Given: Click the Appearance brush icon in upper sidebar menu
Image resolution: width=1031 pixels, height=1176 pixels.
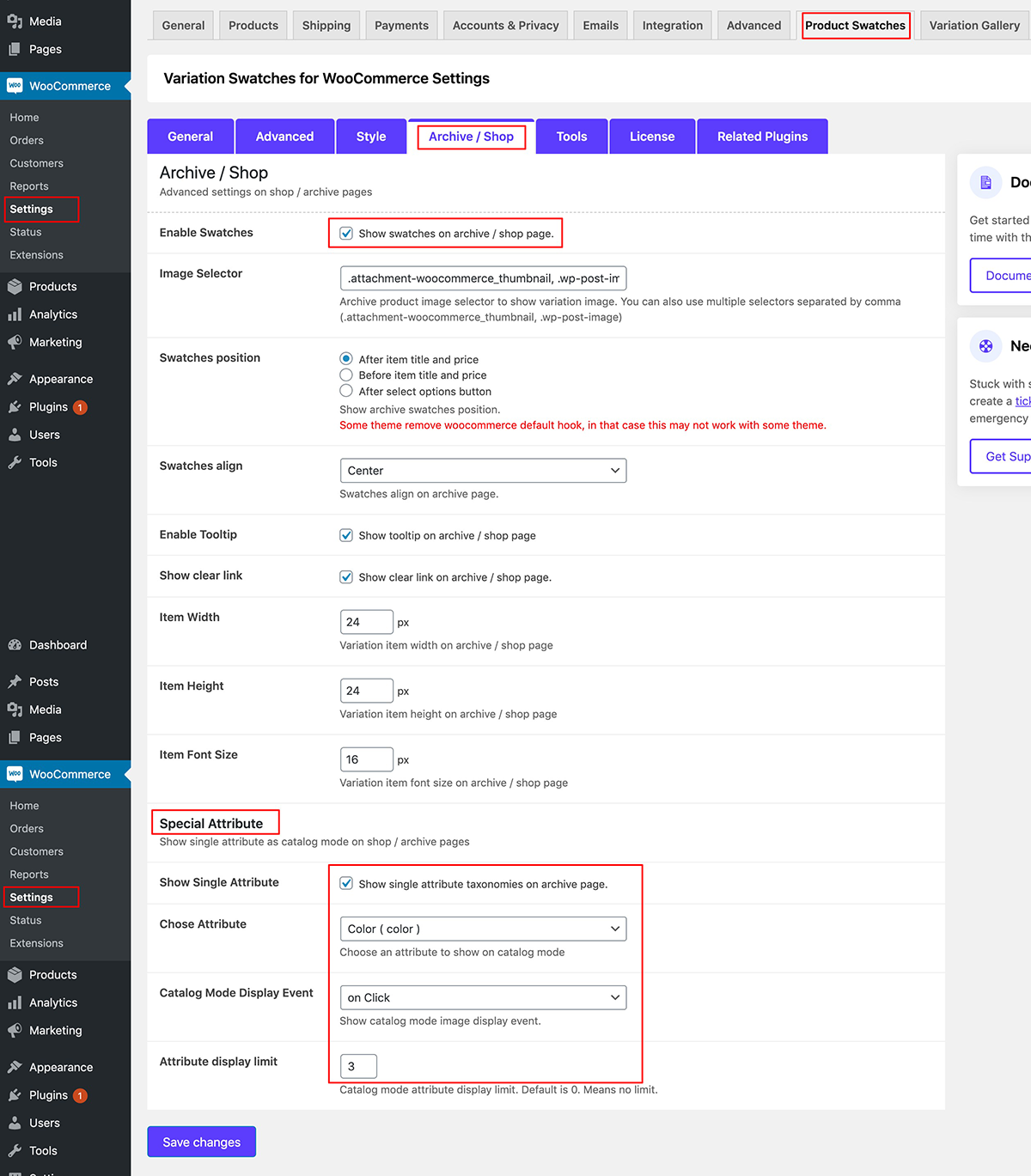Looking at the screenshot, I should click(15, 379).
